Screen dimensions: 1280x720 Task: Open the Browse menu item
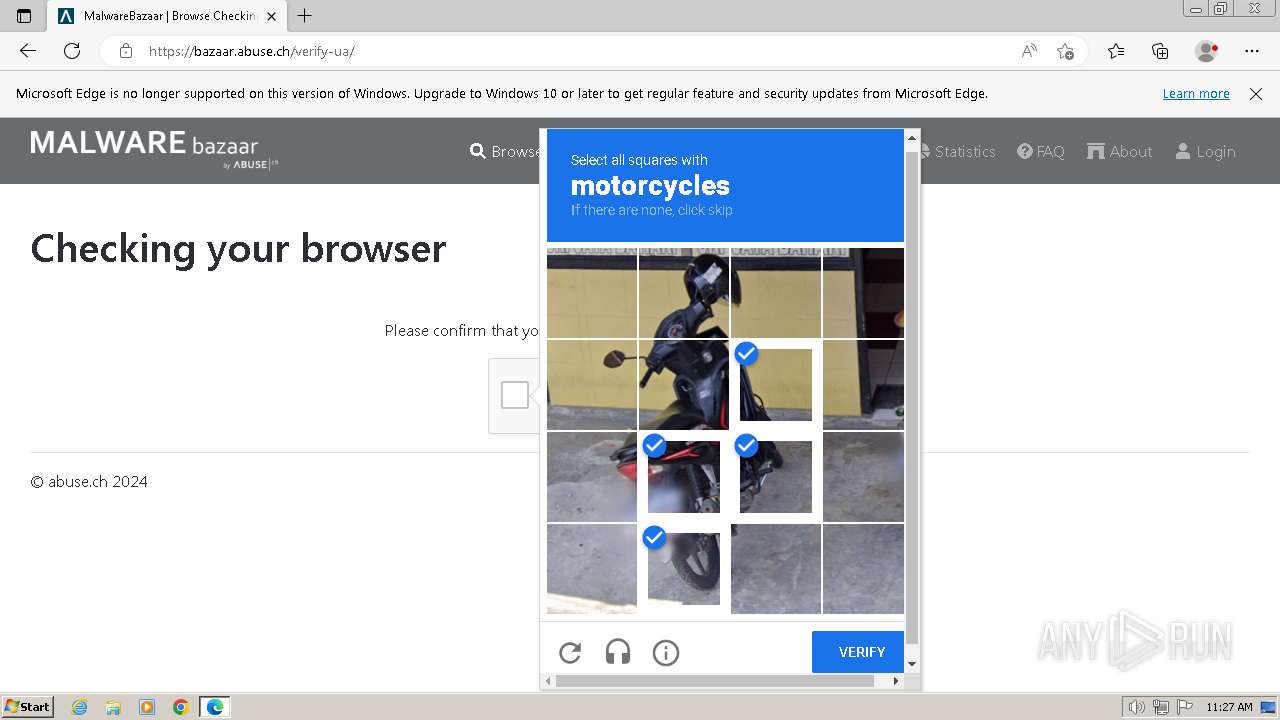505,151
